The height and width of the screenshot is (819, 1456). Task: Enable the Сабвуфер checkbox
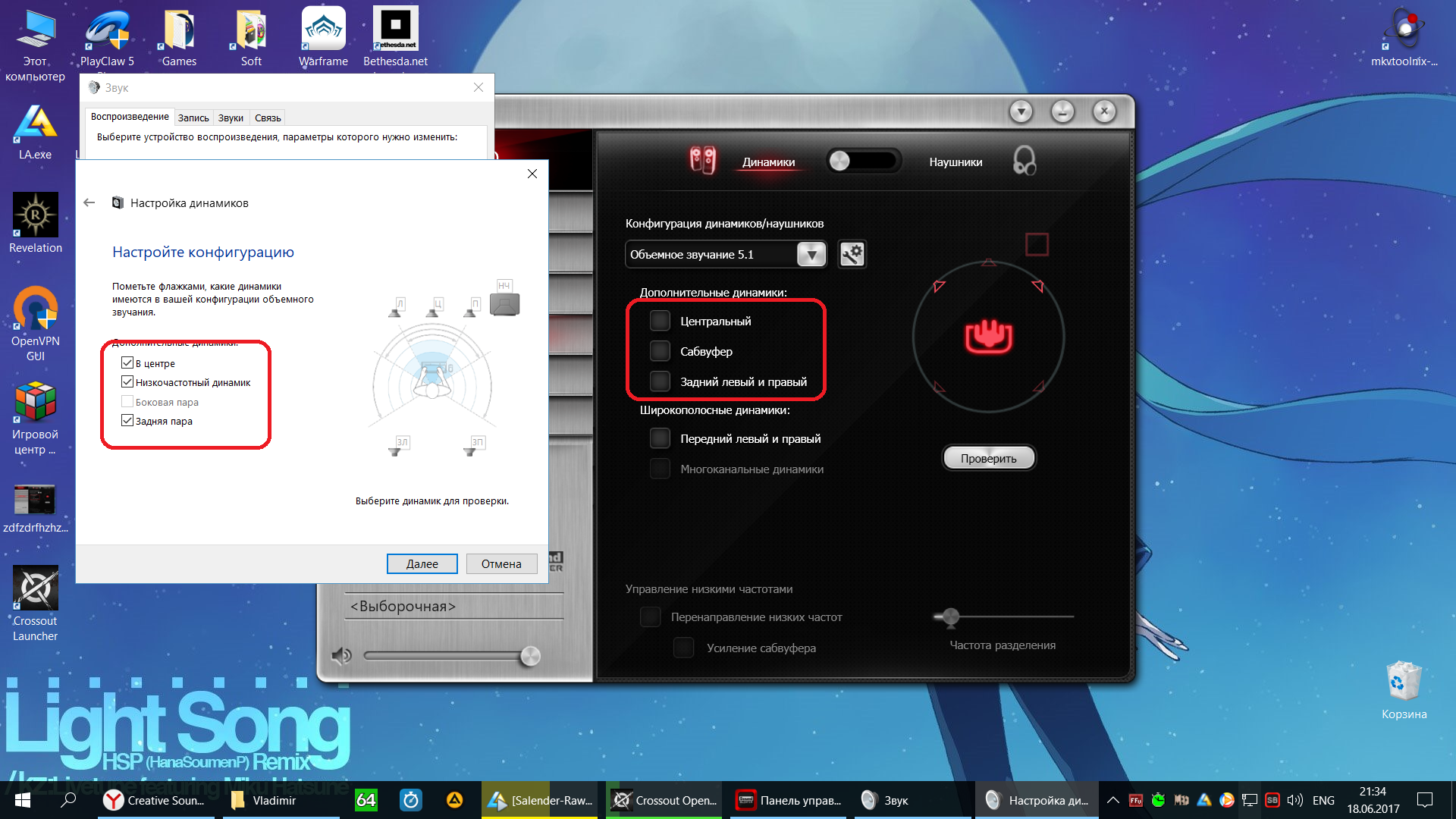(660, 351)
